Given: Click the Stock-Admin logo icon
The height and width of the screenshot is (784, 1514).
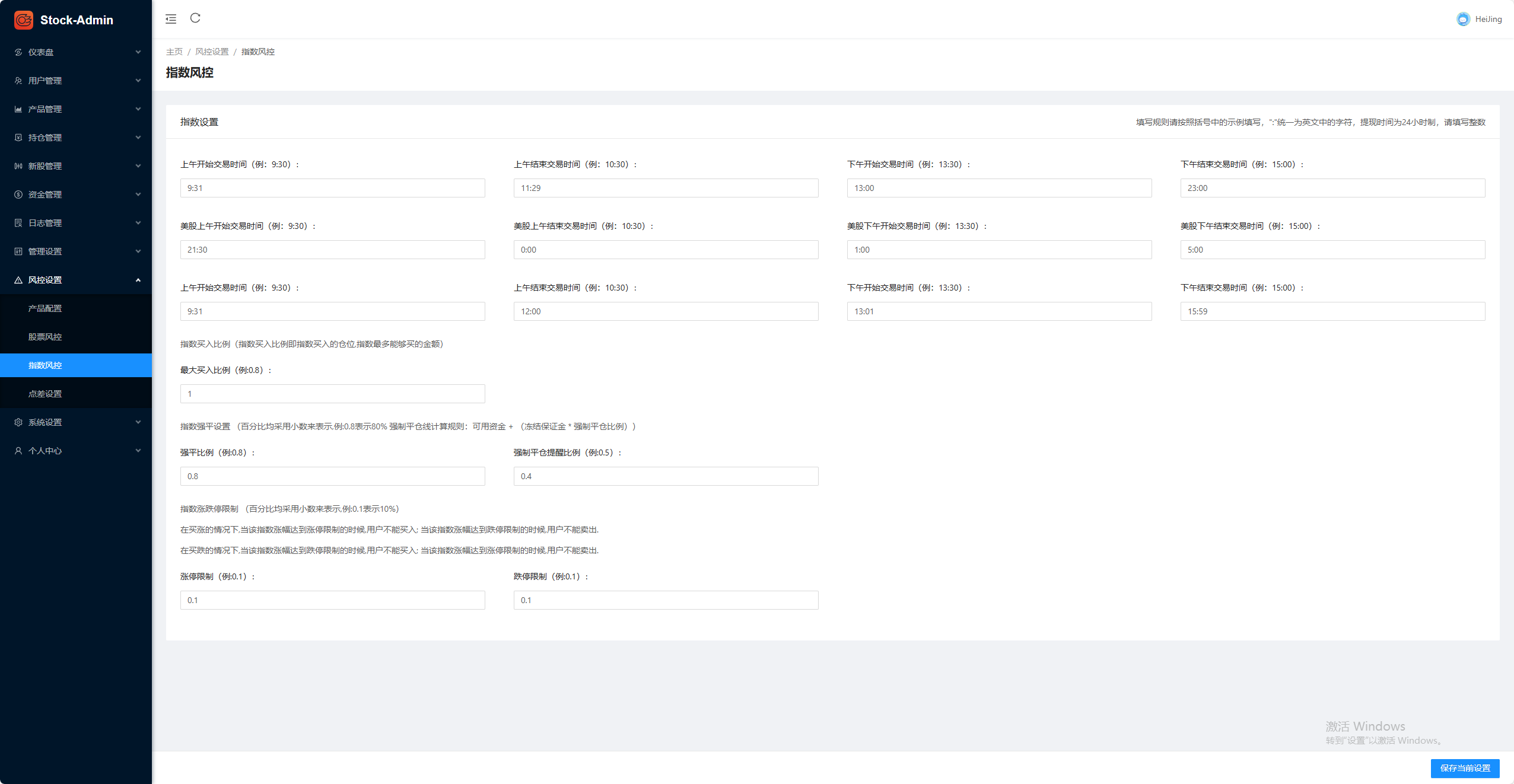Looking at the screenshot, I should click(x=24, y=20).
